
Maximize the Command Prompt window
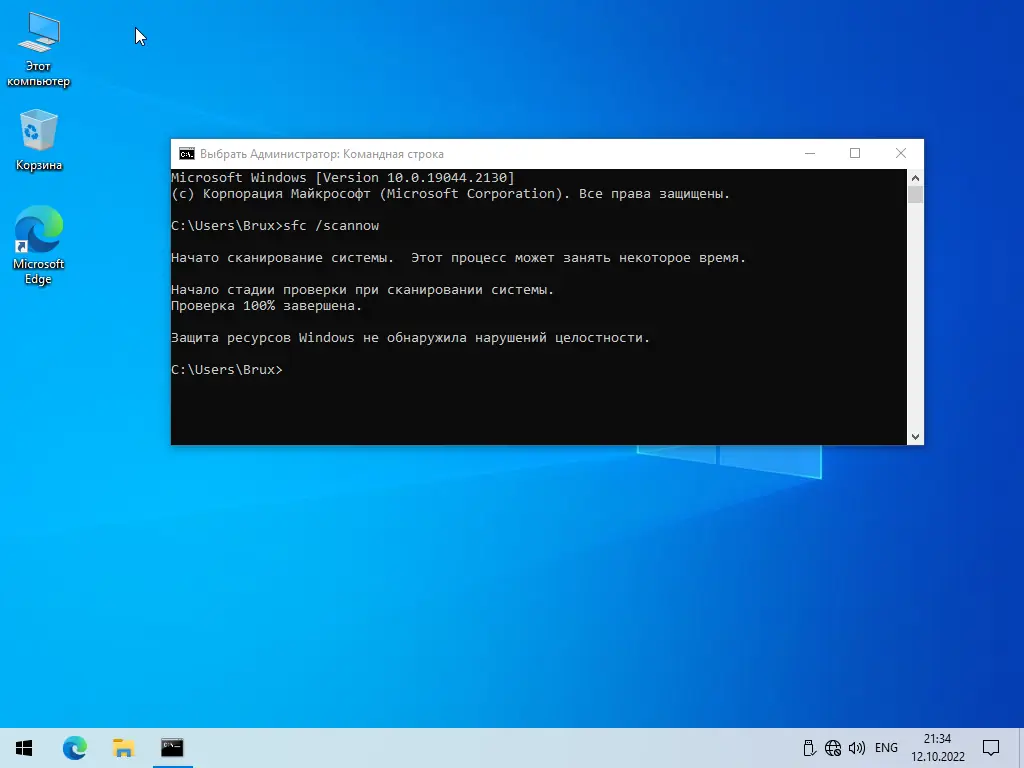pos(855,153)
